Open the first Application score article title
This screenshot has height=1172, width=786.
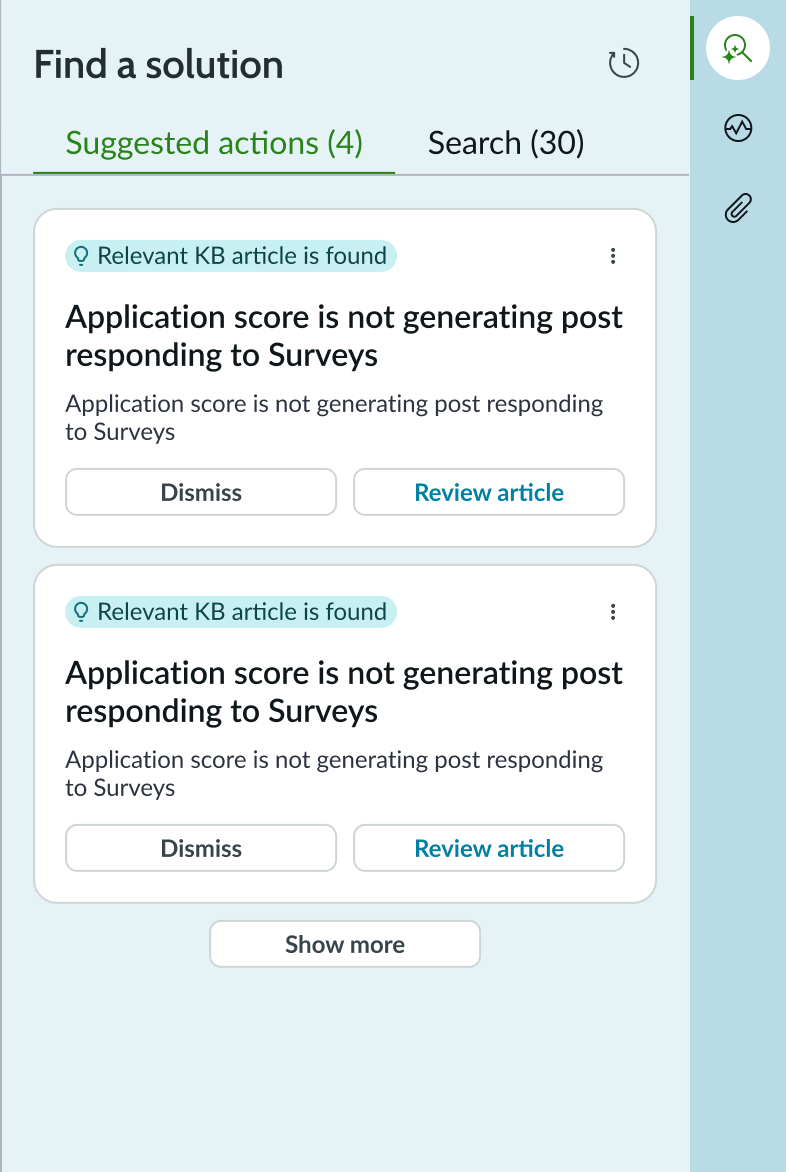[x=344, y=335]
